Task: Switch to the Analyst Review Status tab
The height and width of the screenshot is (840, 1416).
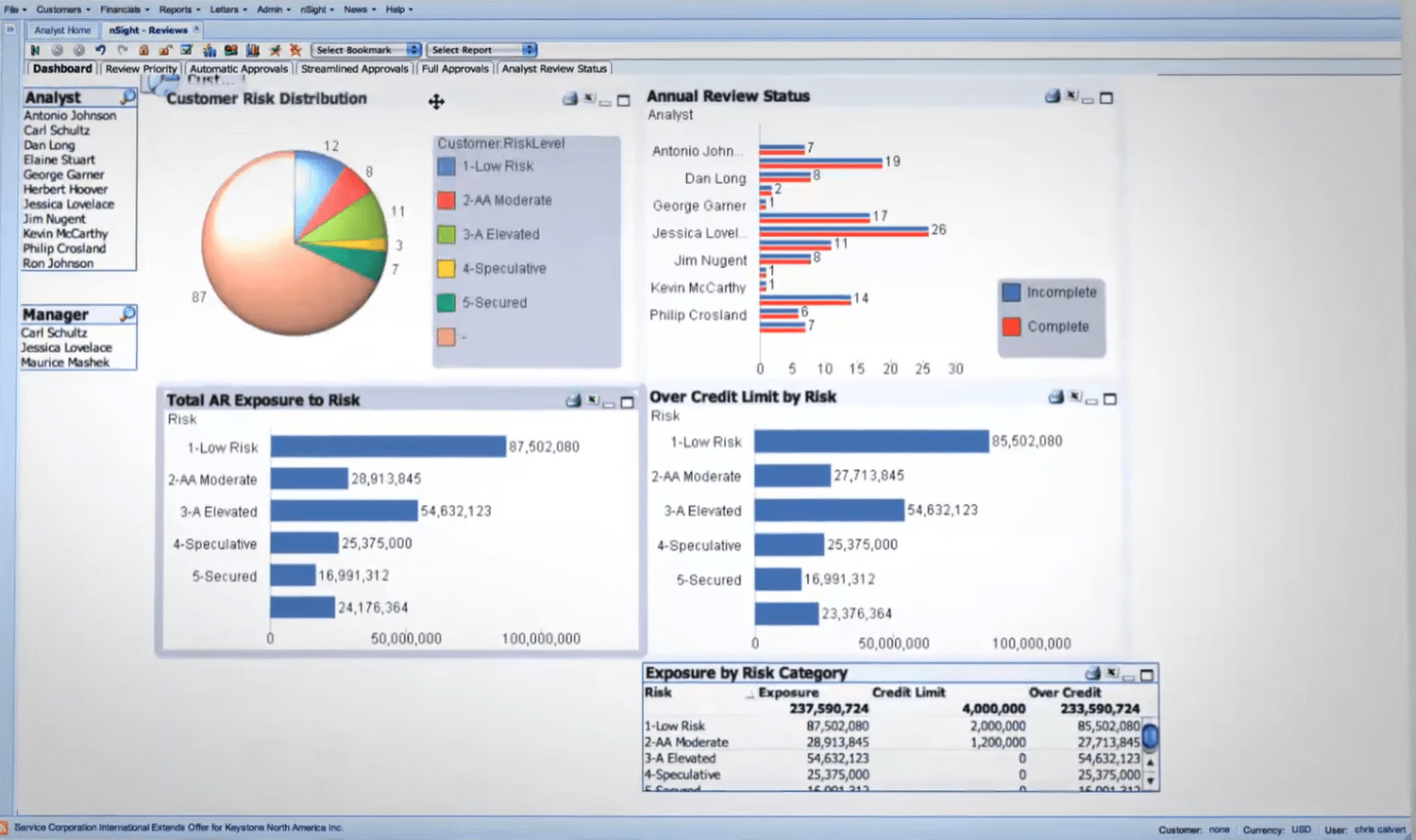Action: [x=554, y=69]
